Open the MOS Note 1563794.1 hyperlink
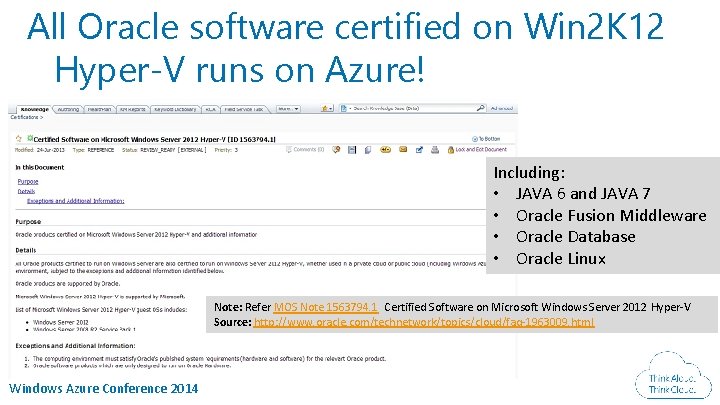Image resolution: width=720 pixels, height=405 pixels. coord(326,307)
